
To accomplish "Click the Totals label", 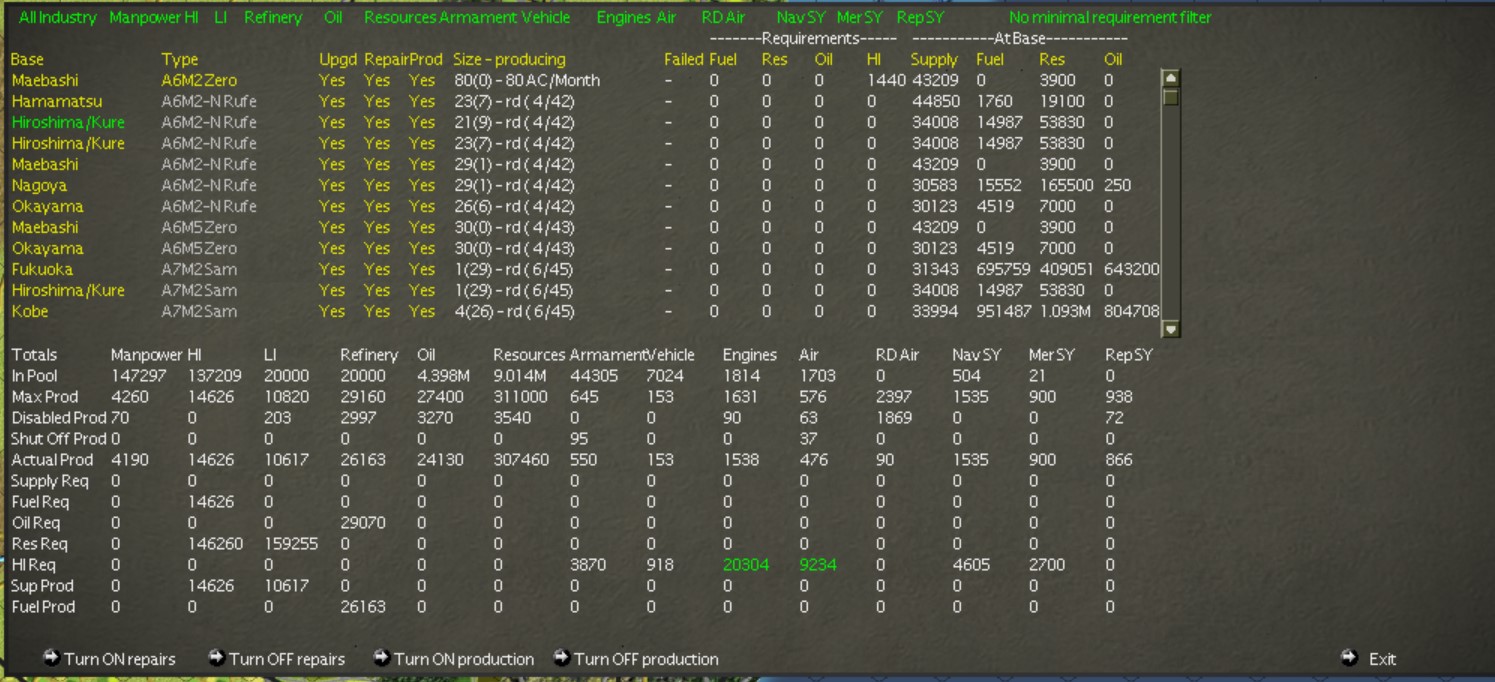I will point(34,355).
